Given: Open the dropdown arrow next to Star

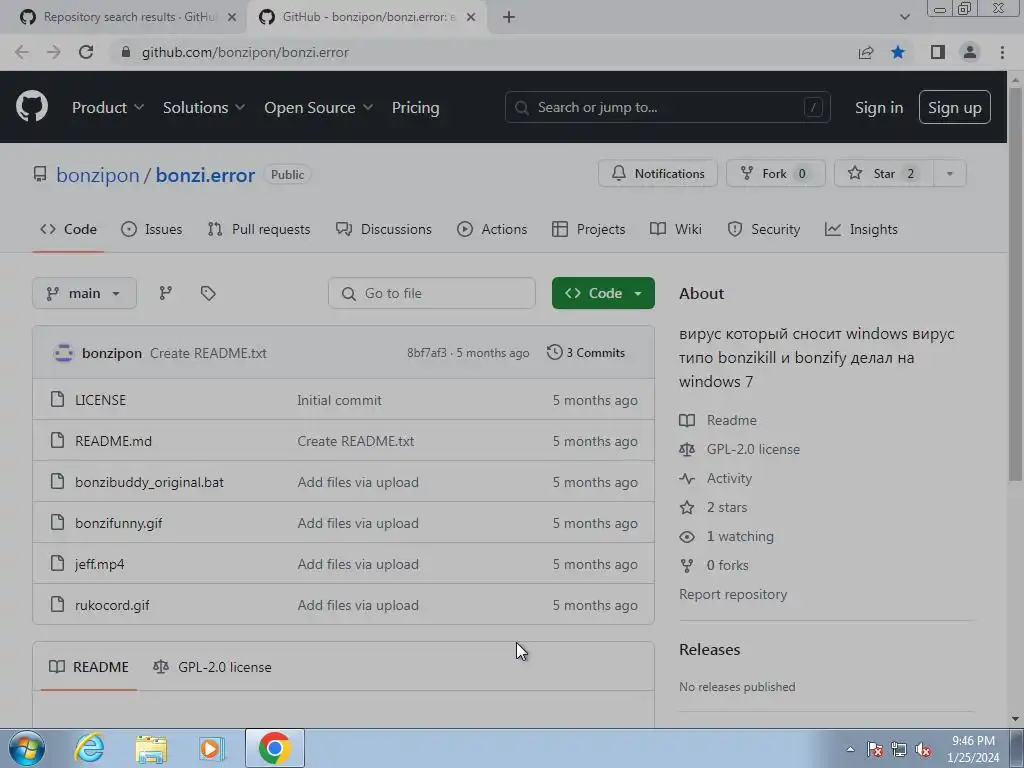Looking at the screenshot, I should point(950,174).
